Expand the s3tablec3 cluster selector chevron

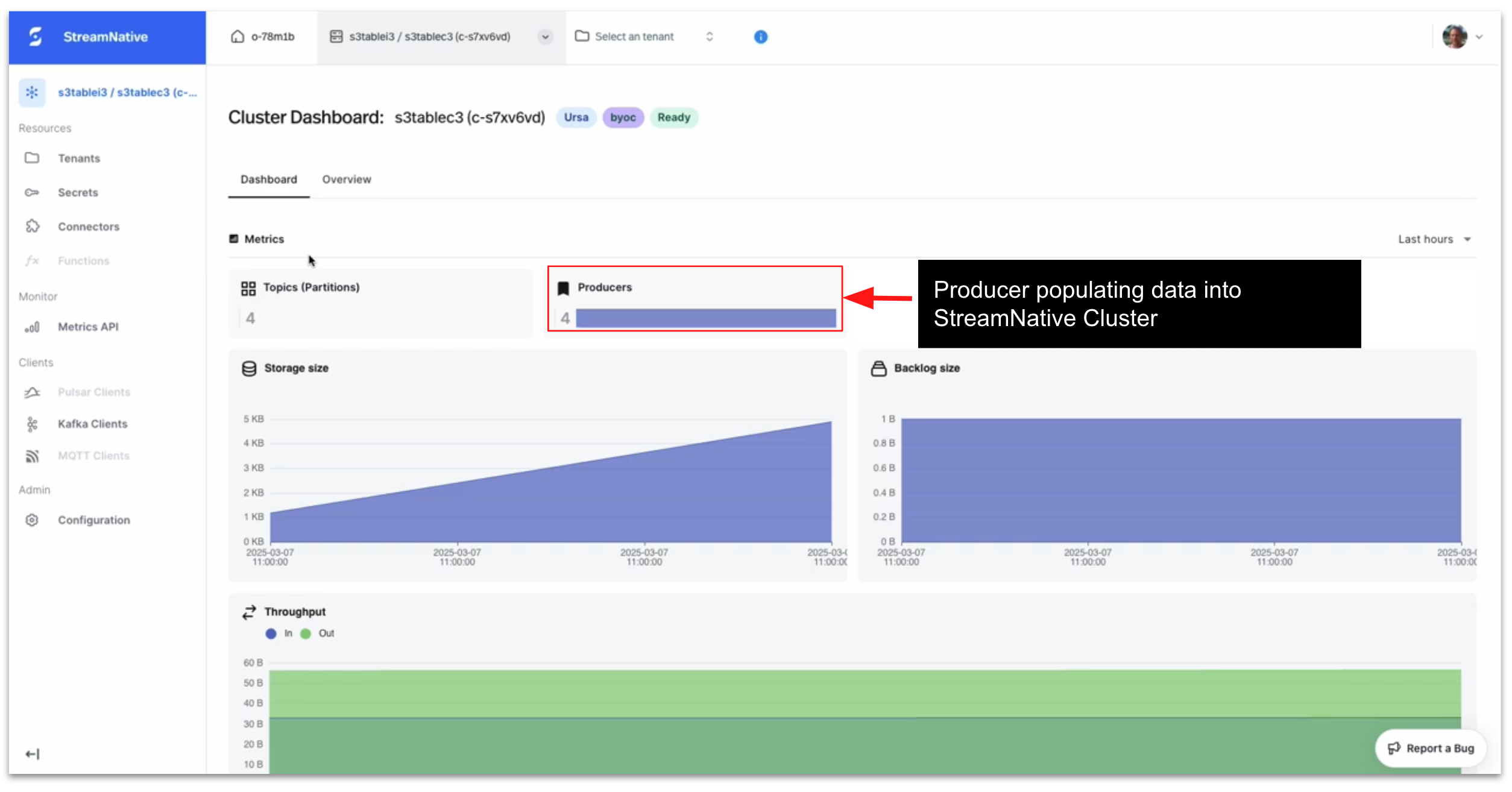click(x=544, y=37)
